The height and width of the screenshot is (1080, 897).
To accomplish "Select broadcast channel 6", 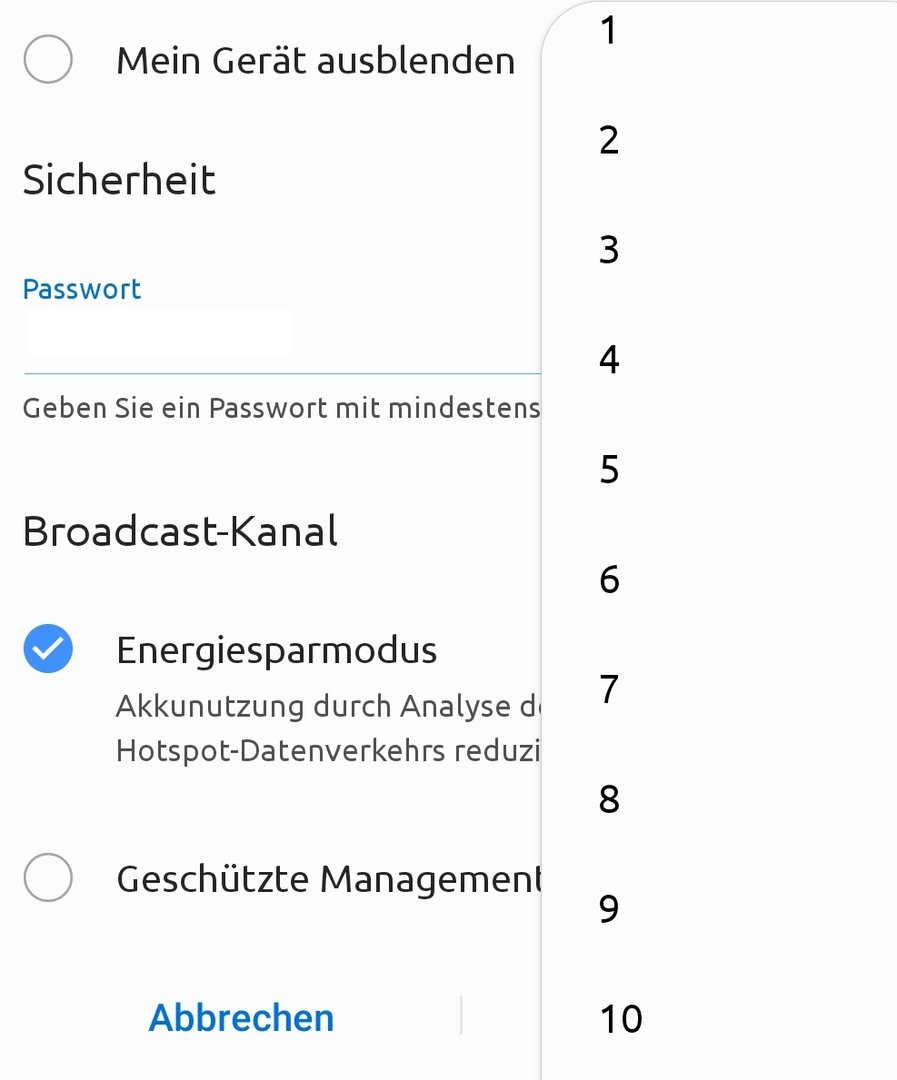I will tap(719, 579).
